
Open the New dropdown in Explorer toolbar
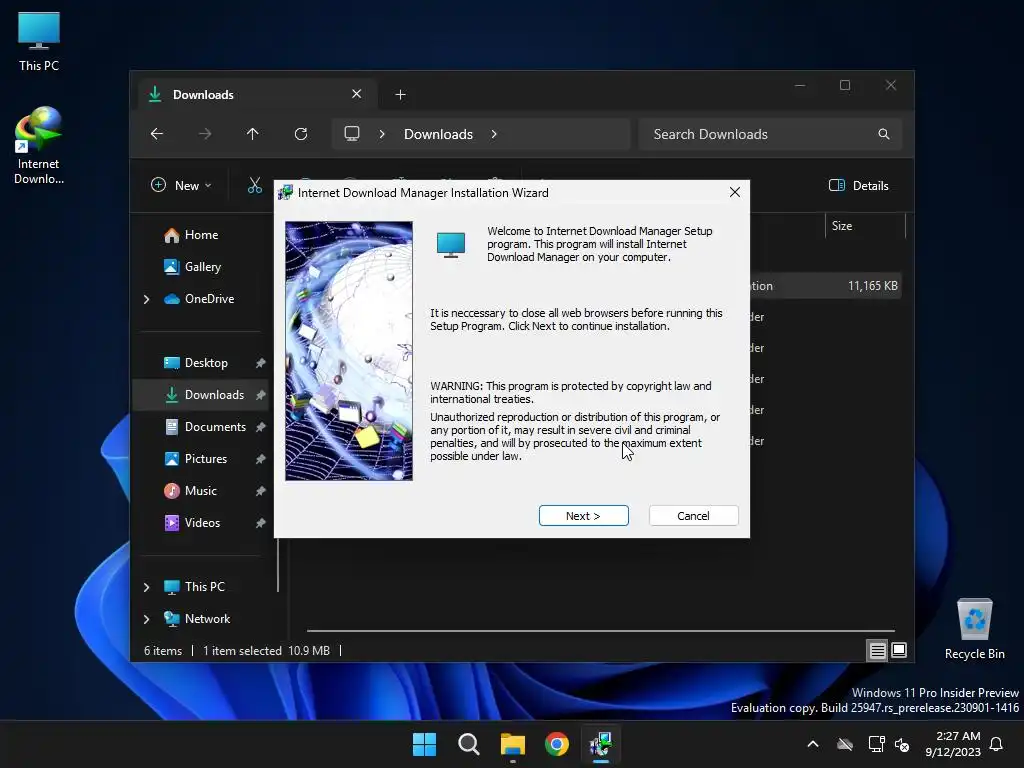tap(181, 185)
